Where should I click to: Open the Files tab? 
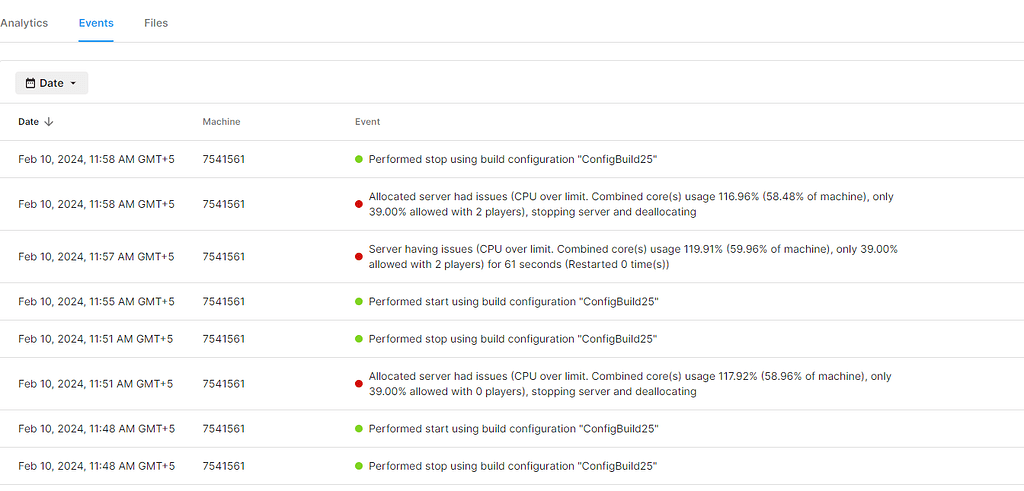[x=156, y=23]
